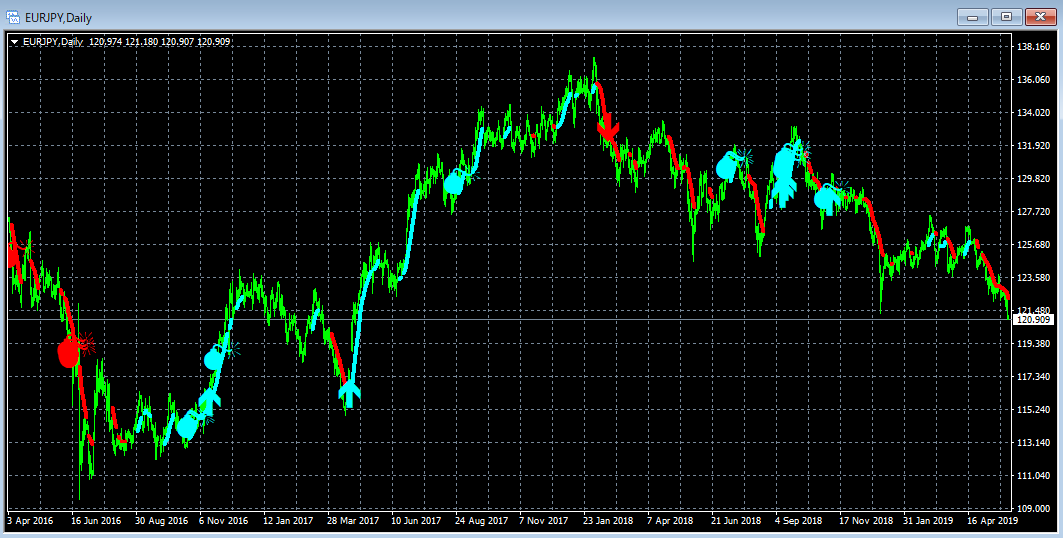The width and height of the screenshot is (1063, 538).
Task: Select the 138.160 price scale label
Action: (x=1034, y=47)
